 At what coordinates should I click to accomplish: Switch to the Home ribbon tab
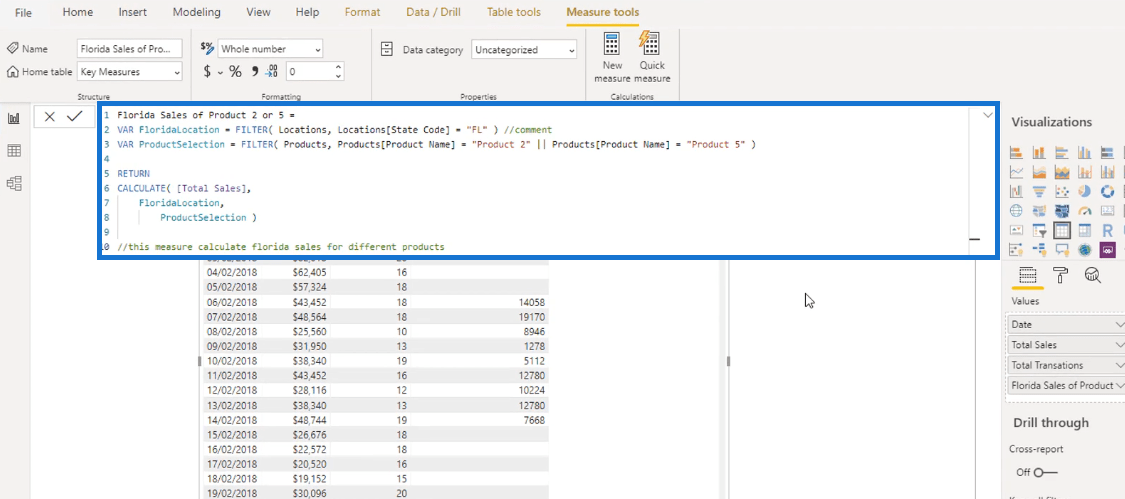pyautogui.click(x=77, y=12)
